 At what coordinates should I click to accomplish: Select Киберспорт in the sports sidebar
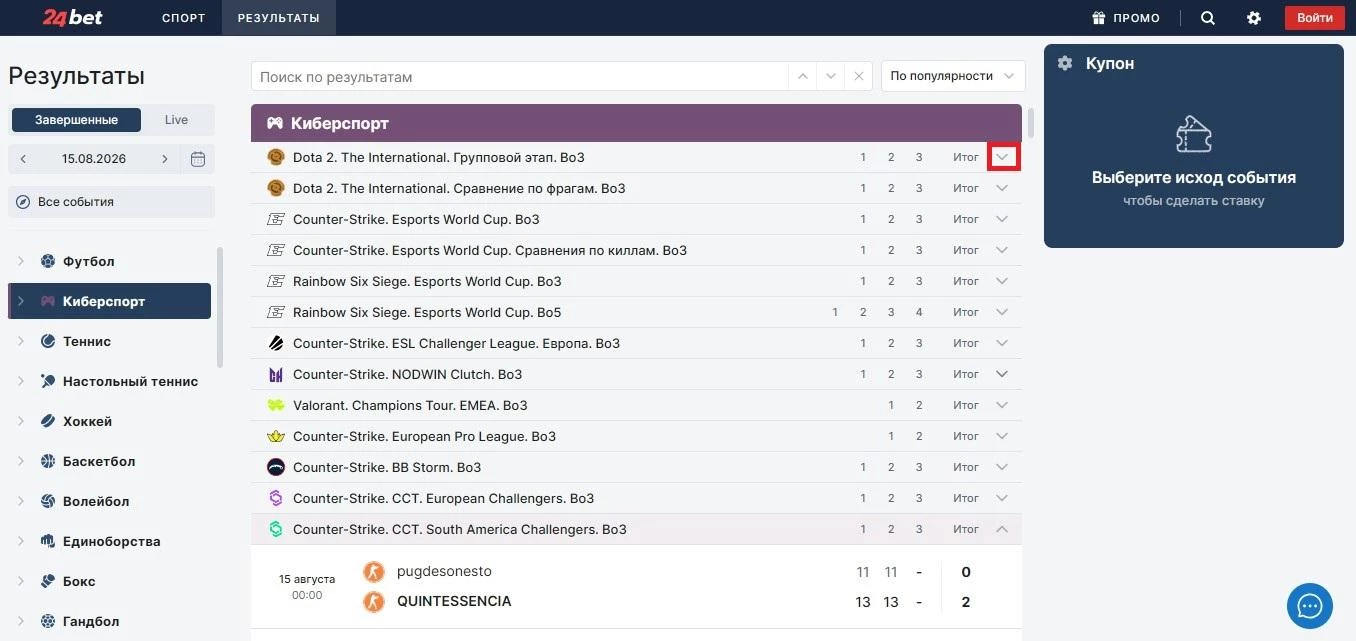pyautogui.click(x=110, y=301)
